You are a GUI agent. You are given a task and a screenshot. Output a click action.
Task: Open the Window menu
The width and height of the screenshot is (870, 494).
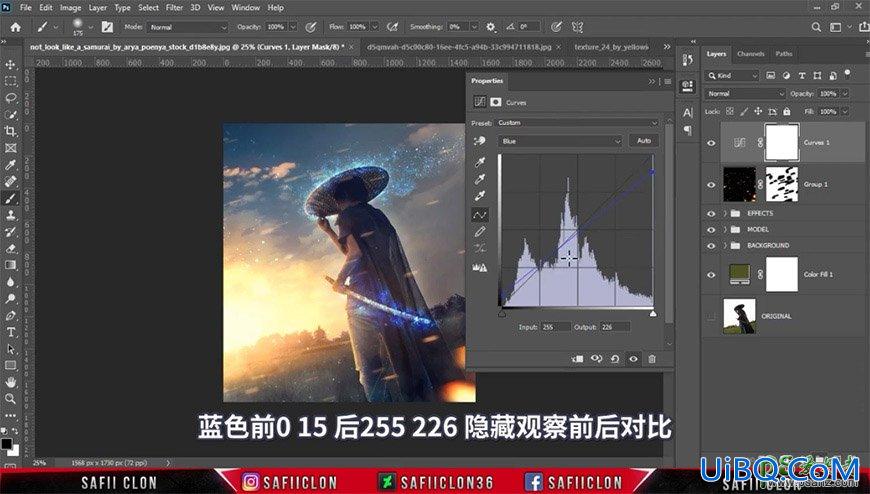[x=245, y=8]
